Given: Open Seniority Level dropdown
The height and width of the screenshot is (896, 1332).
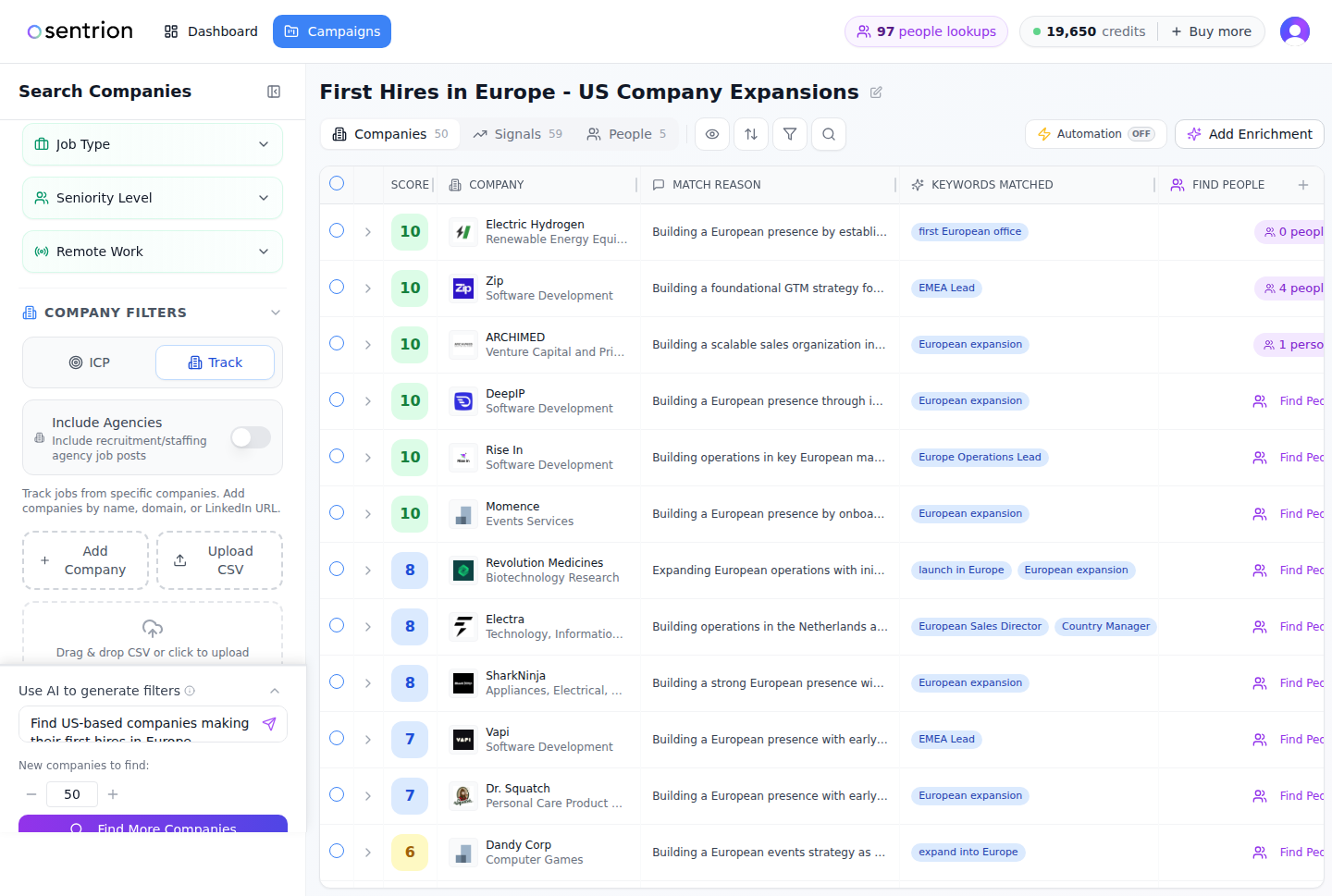Looking at the screenshot, I should 153,198.
